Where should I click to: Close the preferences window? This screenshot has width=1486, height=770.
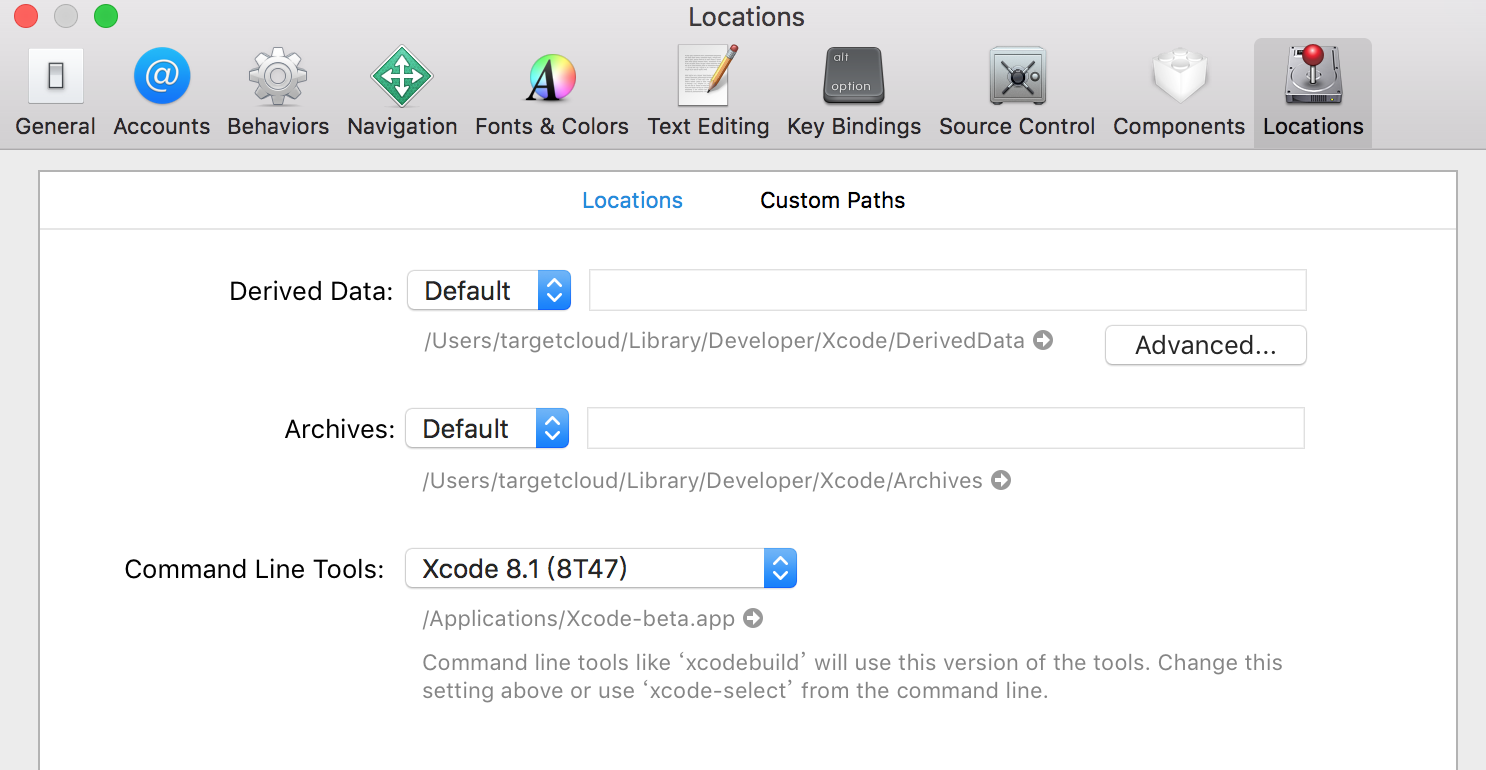26,16
